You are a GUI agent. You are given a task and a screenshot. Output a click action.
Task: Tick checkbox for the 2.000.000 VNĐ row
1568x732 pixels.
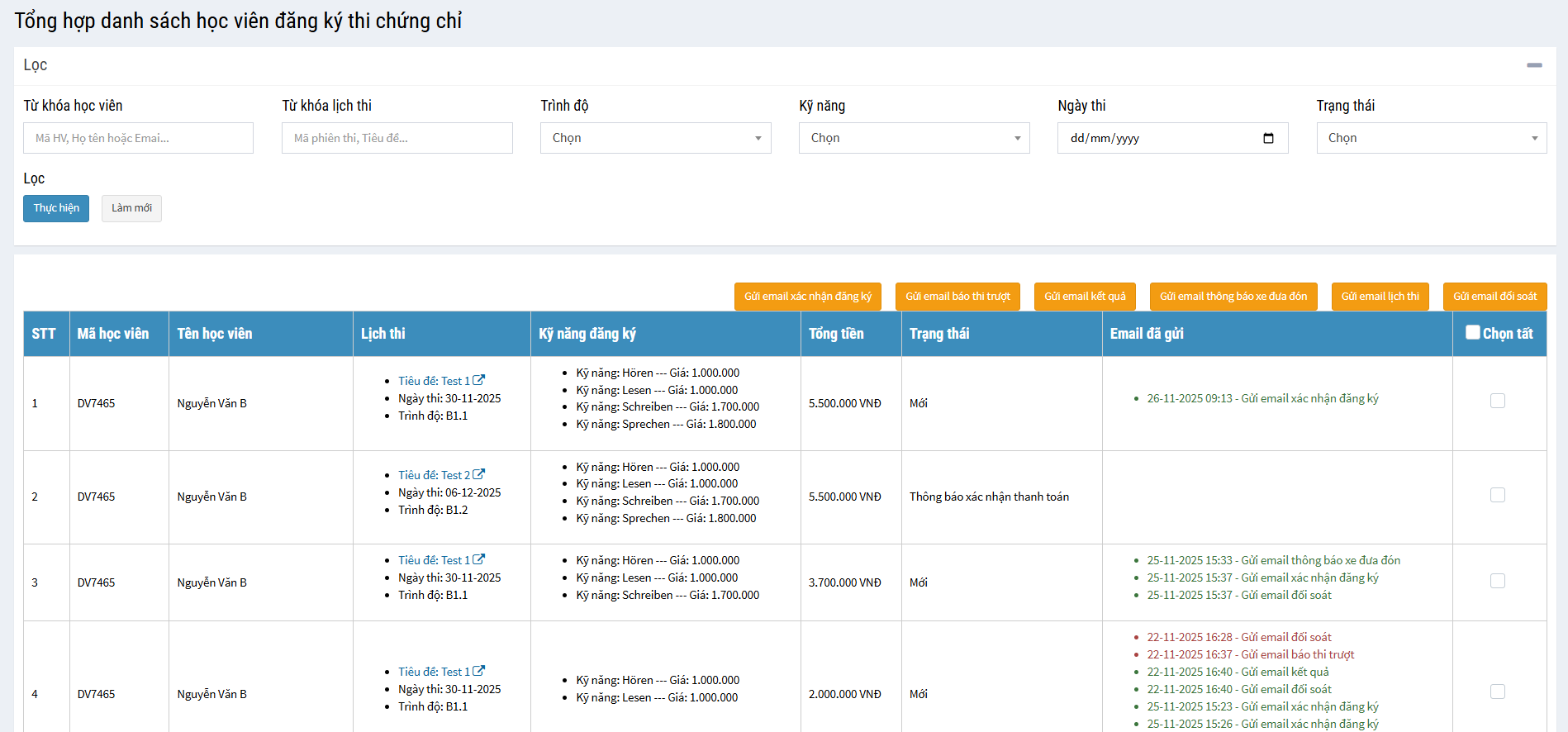(1497, 692)
